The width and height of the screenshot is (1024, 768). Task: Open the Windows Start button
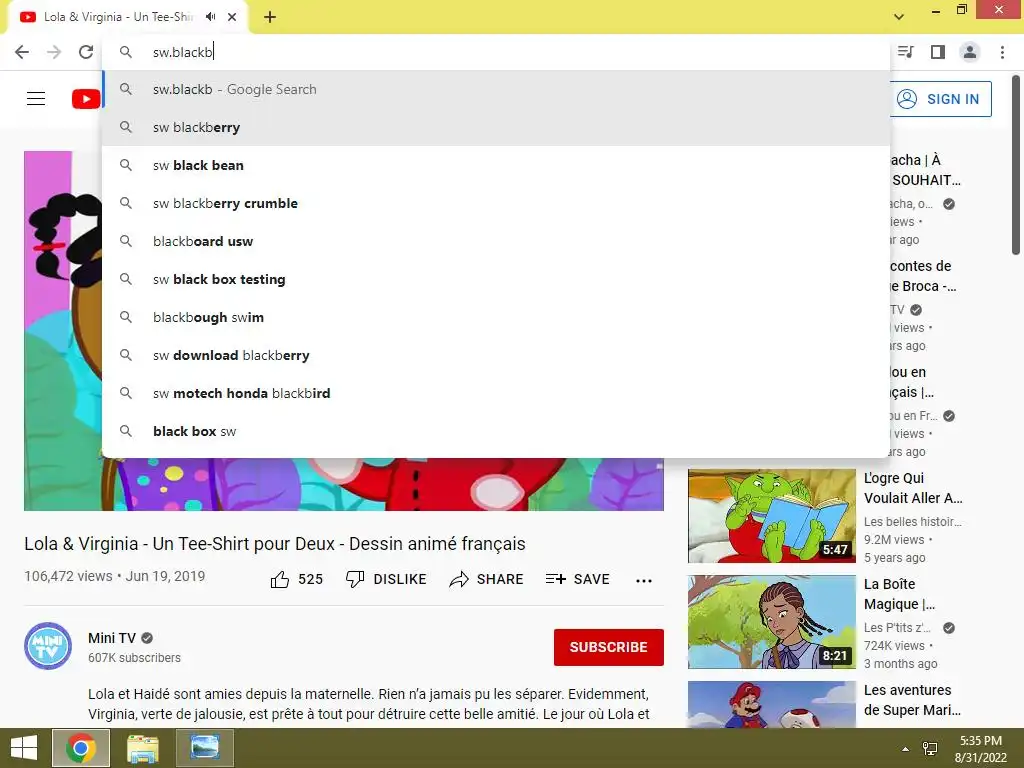pos(24,748)
